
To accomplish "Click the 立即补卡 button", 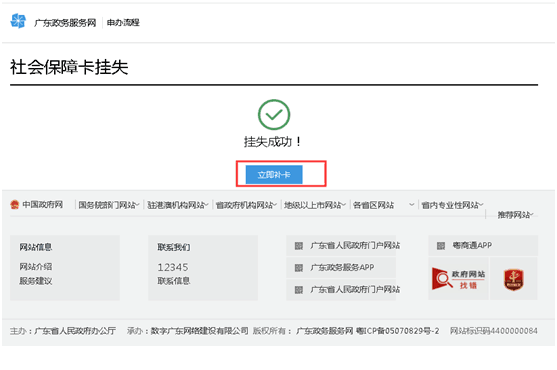I will click(x=274, y=174).
